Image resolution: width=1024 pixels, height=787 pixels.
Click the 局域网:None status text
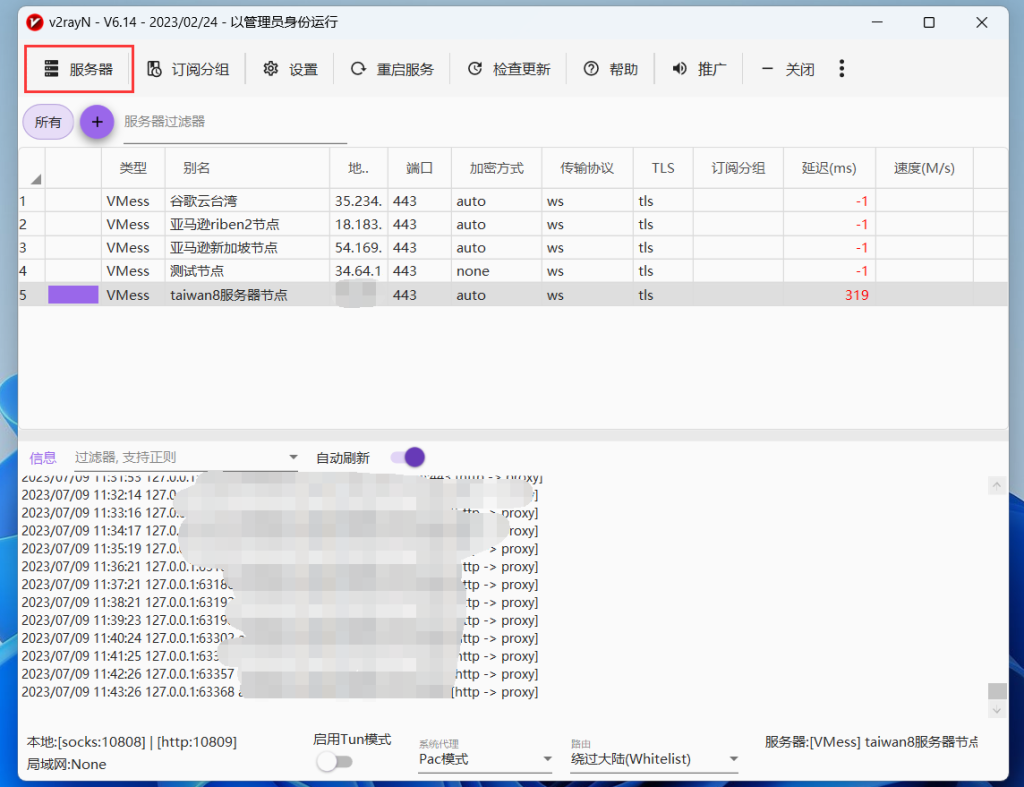(66, 764)
